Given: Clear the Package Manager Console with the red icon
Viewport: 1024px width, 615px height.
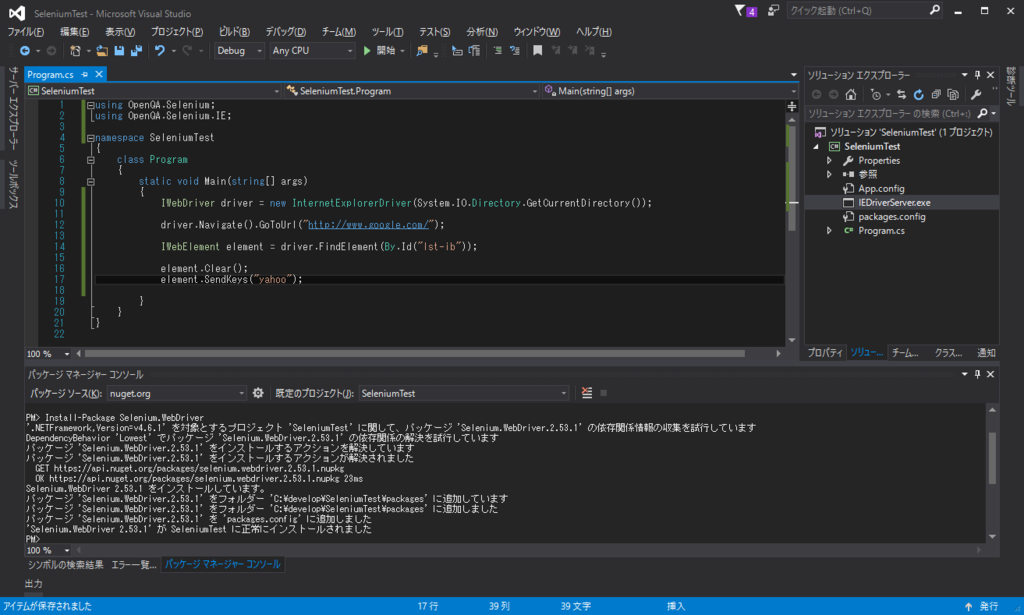Looking at the screenshot, I should pyautogui.click(x=586, y=393).
